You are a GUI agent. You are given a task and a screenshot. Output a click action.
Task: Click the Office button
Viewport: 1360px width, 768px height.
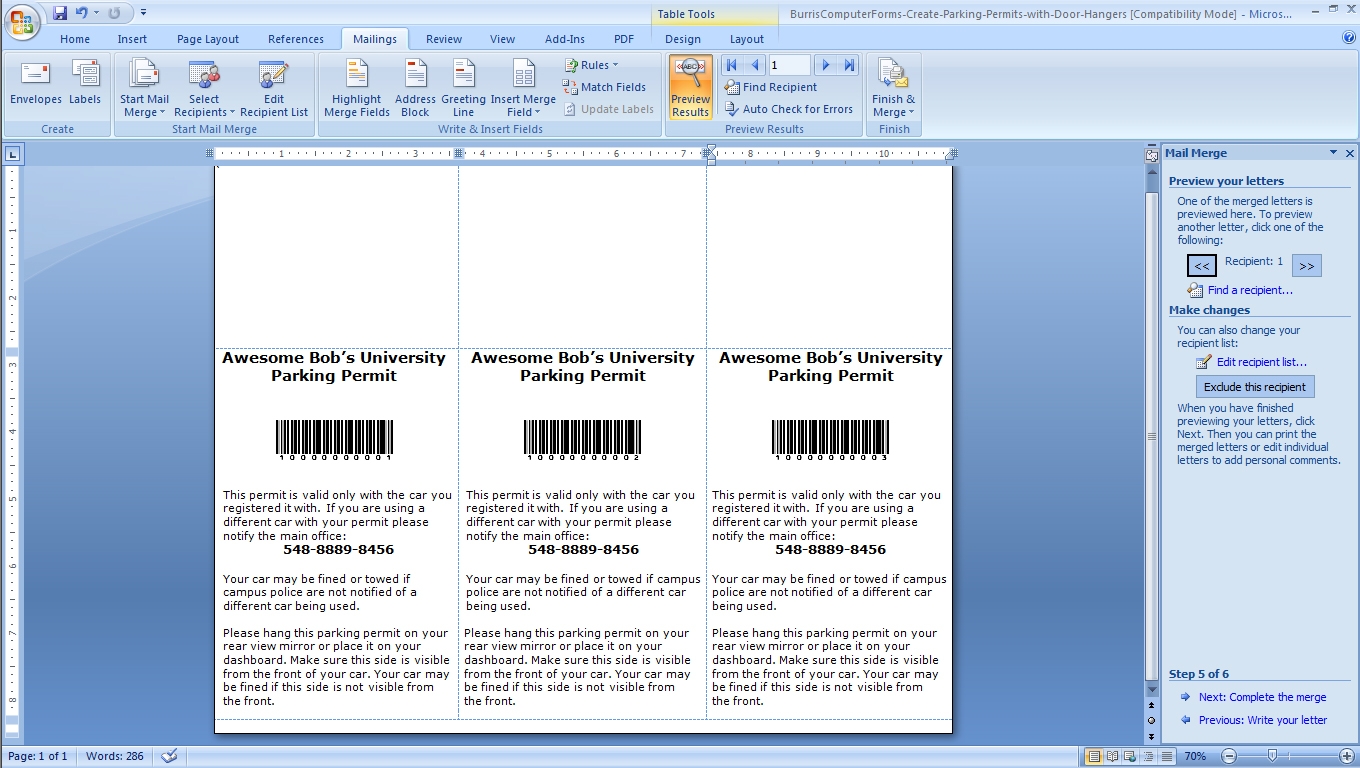coord(22,20)
